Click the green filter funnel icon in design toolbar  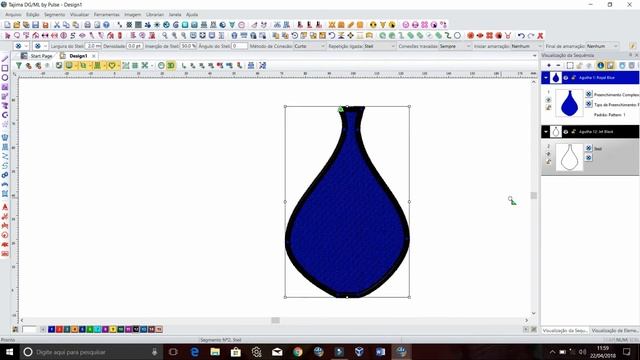point(19,65)
